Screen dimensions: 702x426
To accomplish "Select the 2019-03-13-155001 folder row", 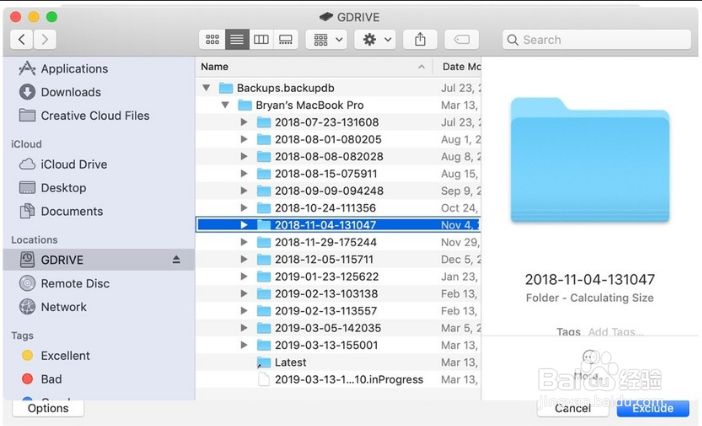I will click(x=338, y=345).
